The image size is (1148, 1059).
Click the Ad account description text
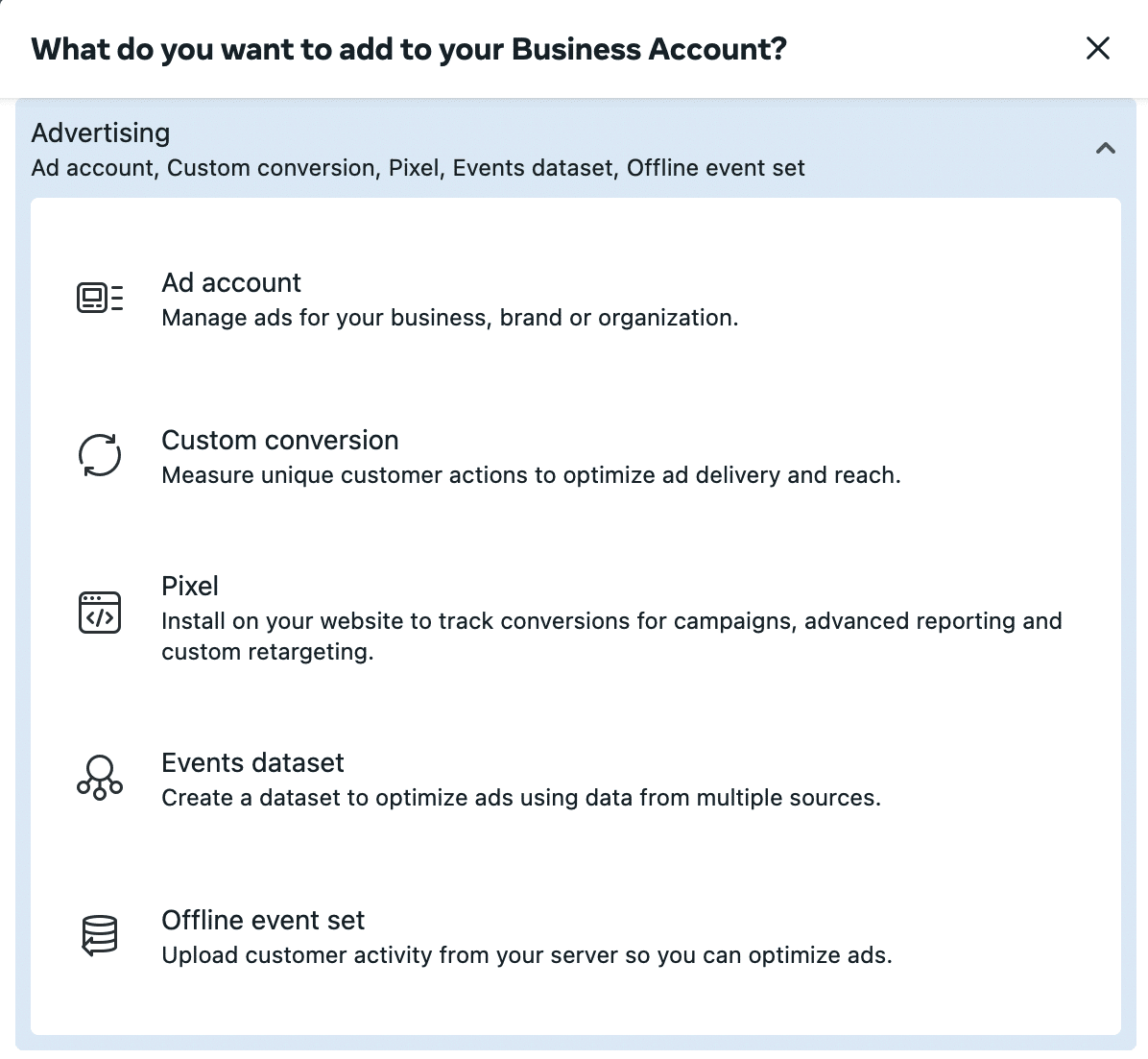451,318
